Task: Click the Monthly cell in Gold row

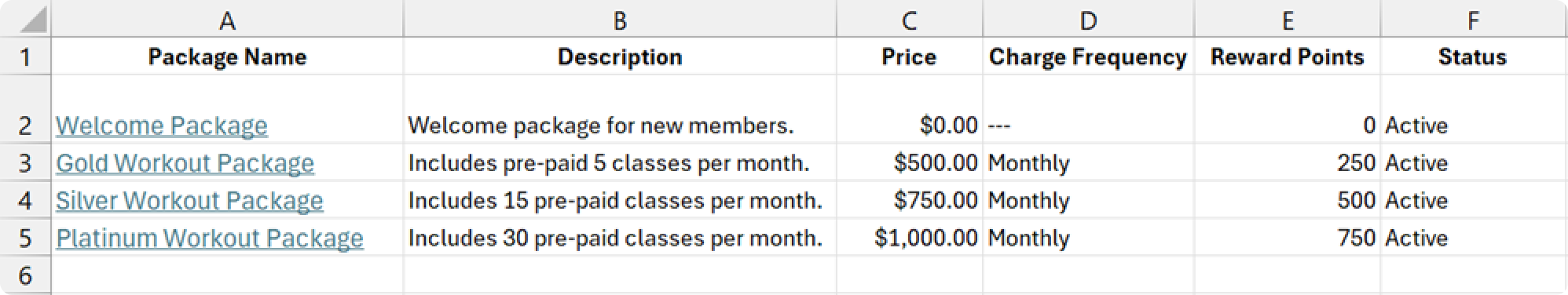Action: click(x=1088, y=163)
